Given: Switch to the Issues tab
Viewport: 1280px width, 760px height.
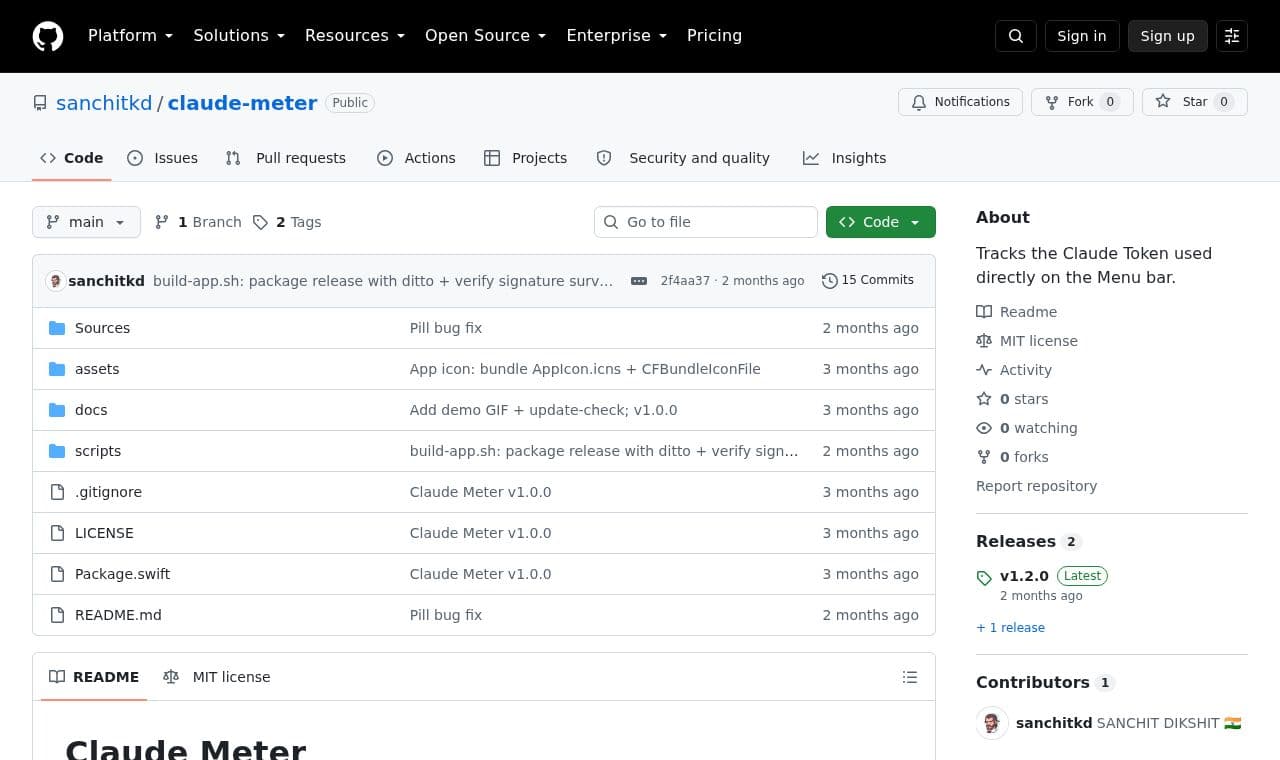Looking at the screenshot, I should coord(163,158).
